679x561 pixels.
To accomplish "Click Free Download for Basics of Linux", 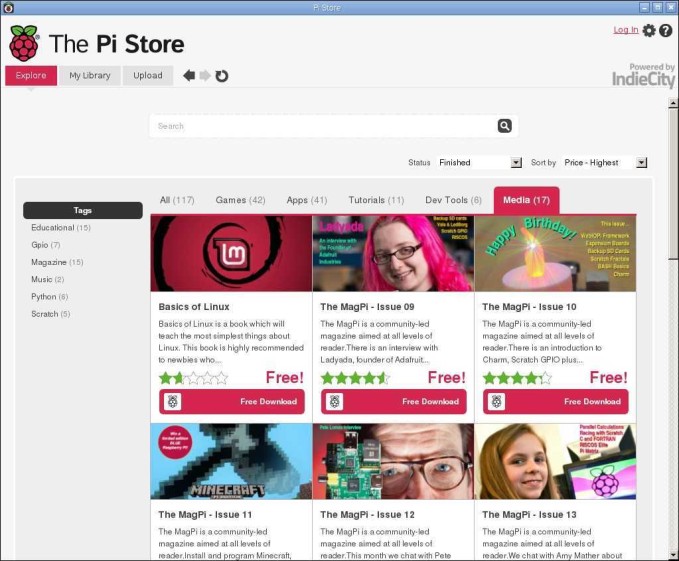I will (232, 401).
